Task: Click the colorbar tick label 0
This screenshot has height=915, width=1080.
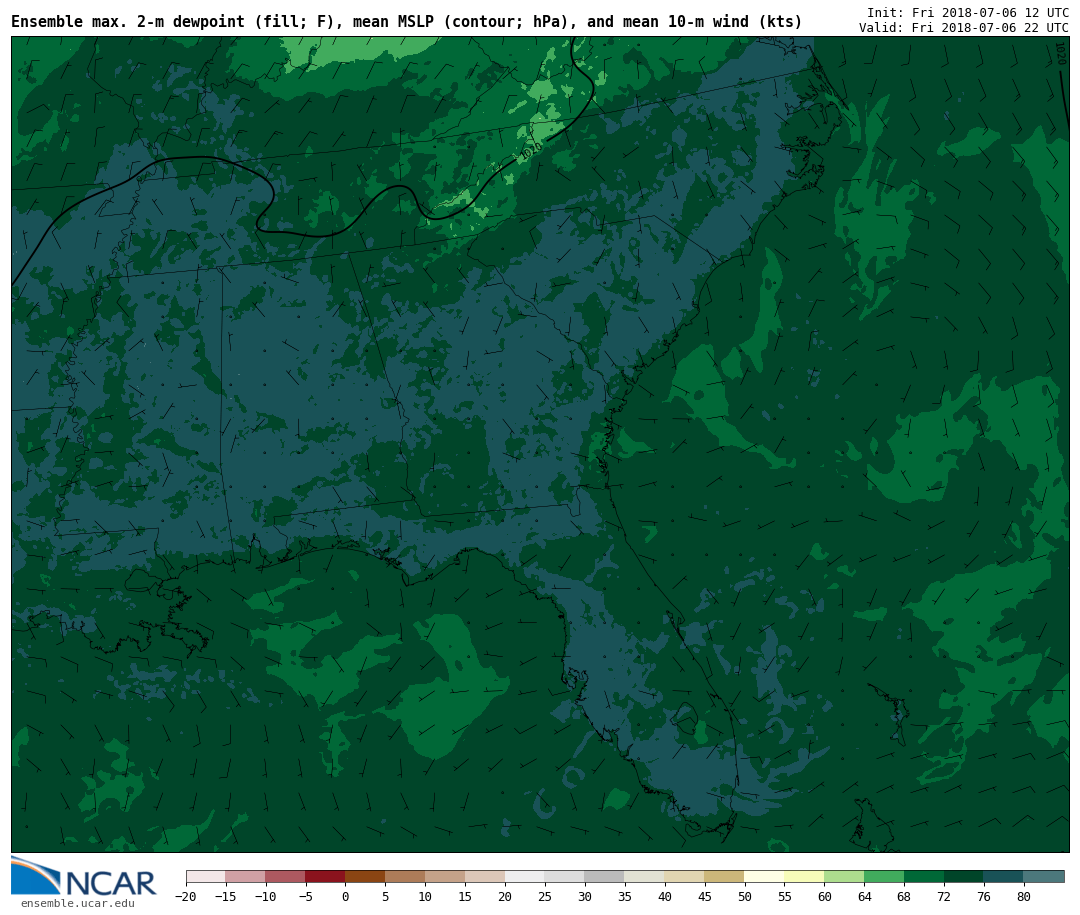Action: click(x=345, y=896)
